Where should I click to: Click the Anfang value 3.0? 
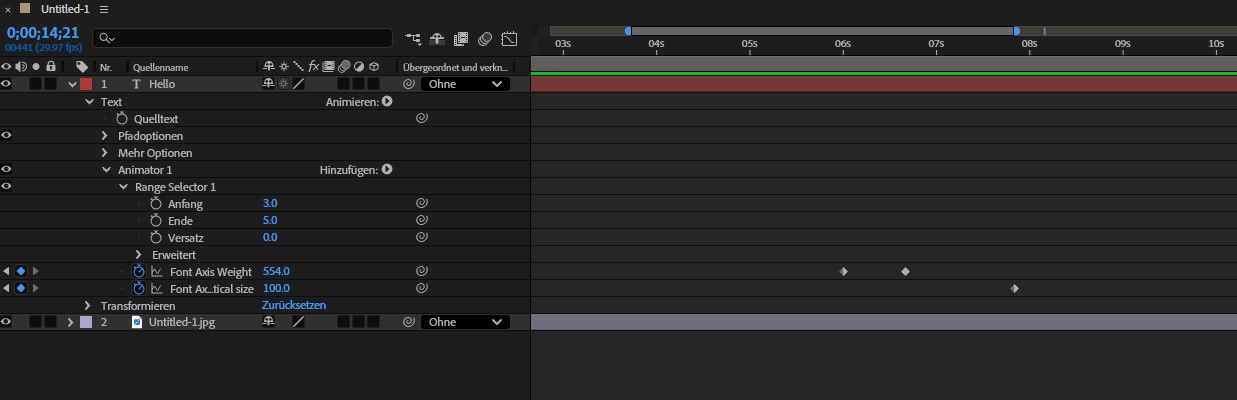click(x=270, y=203)
